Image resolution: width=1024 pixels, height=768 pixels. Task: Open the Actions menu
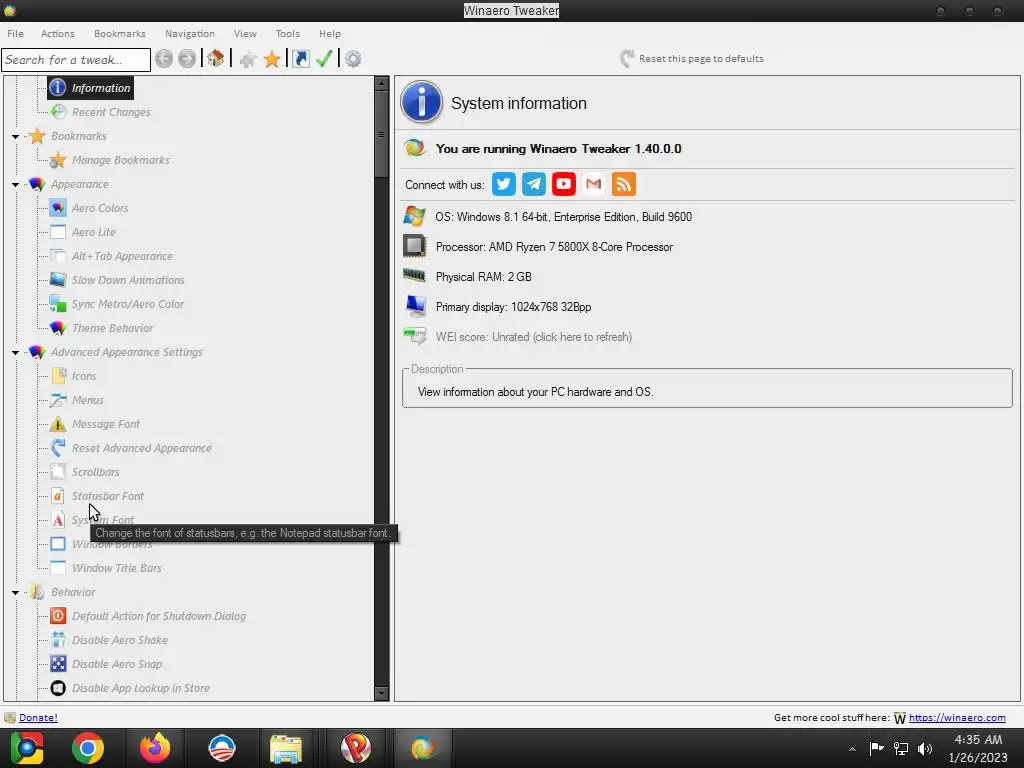click(x=57, y=33)
